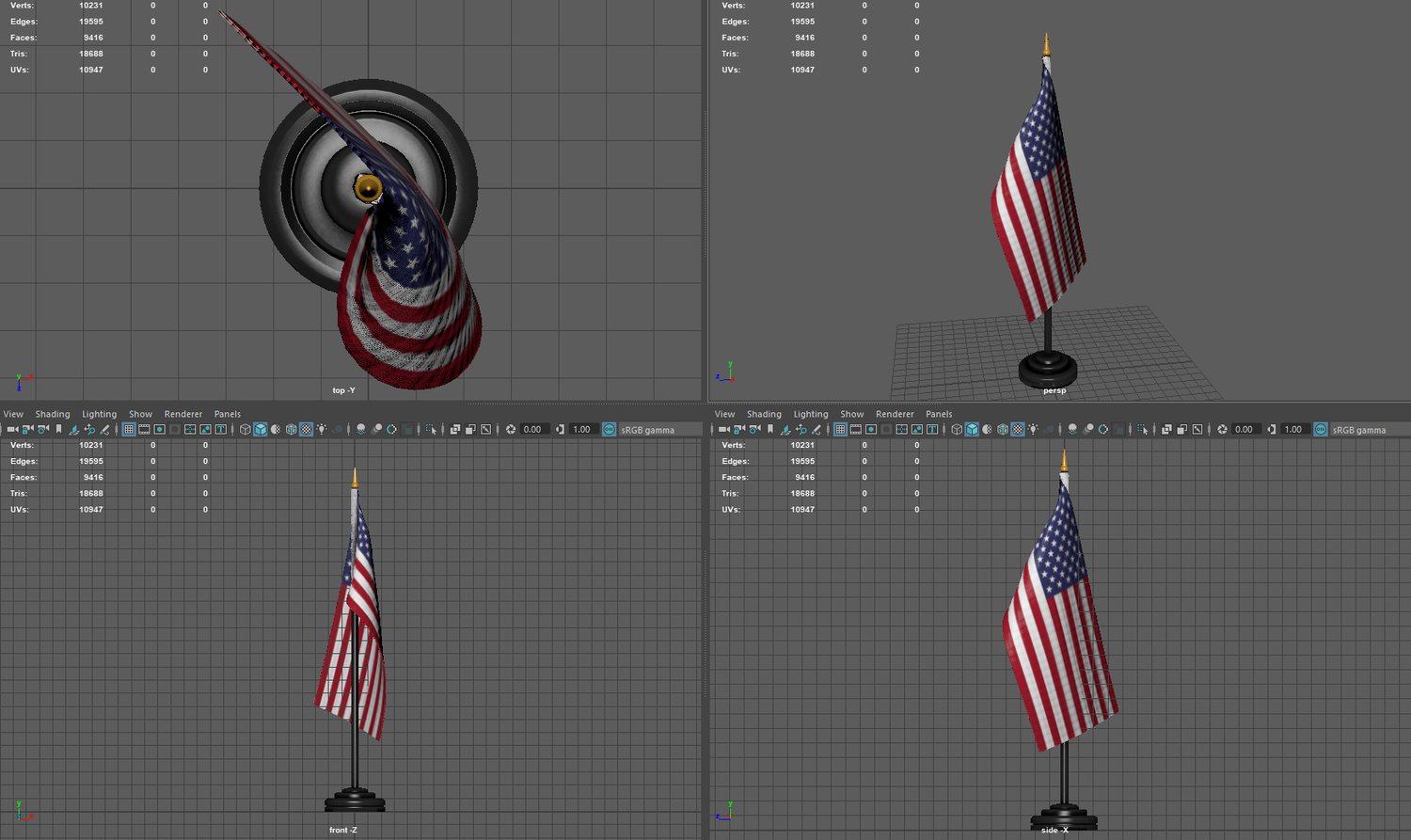Image resolution: width=1411 pixels, height=840 pixels.
Task: Open Camera Attributes from front view toolbar
Action: click(x=43, y=429)
